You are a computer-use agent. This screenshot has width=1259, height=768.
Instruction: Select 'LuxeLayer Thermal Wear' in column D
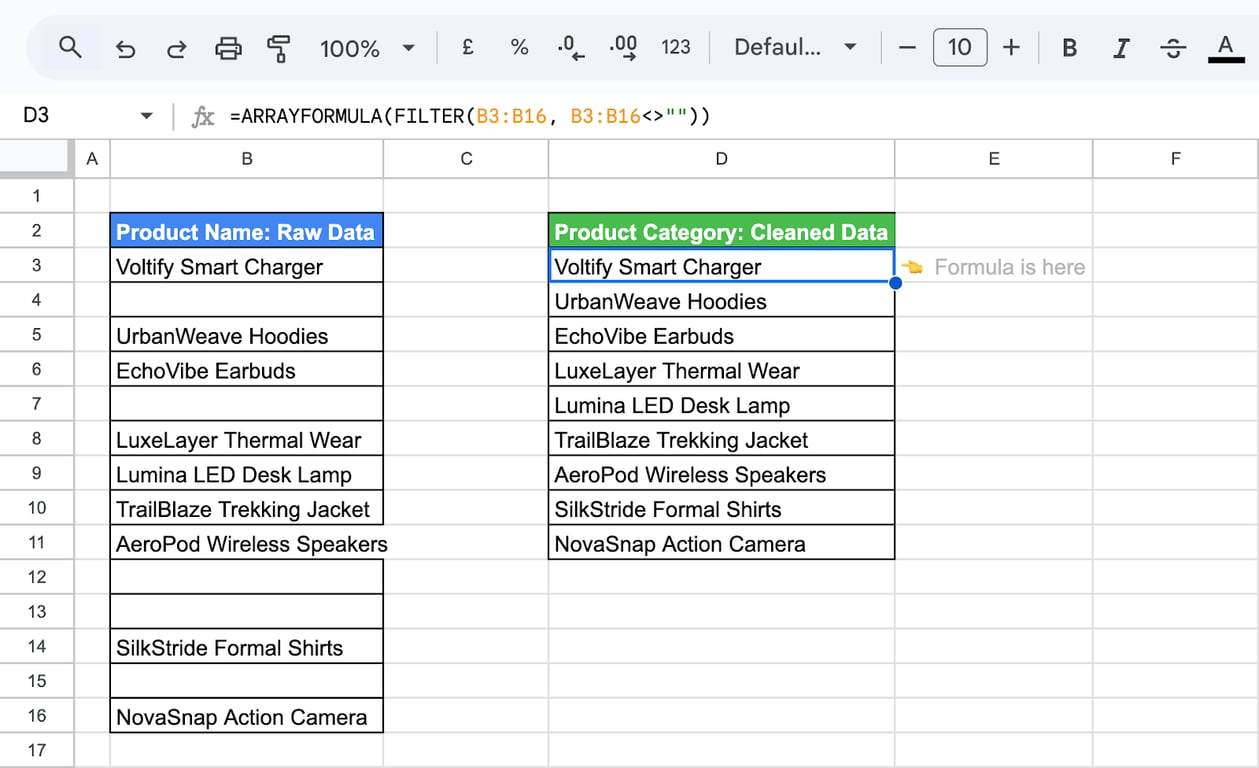click(721, 370)
